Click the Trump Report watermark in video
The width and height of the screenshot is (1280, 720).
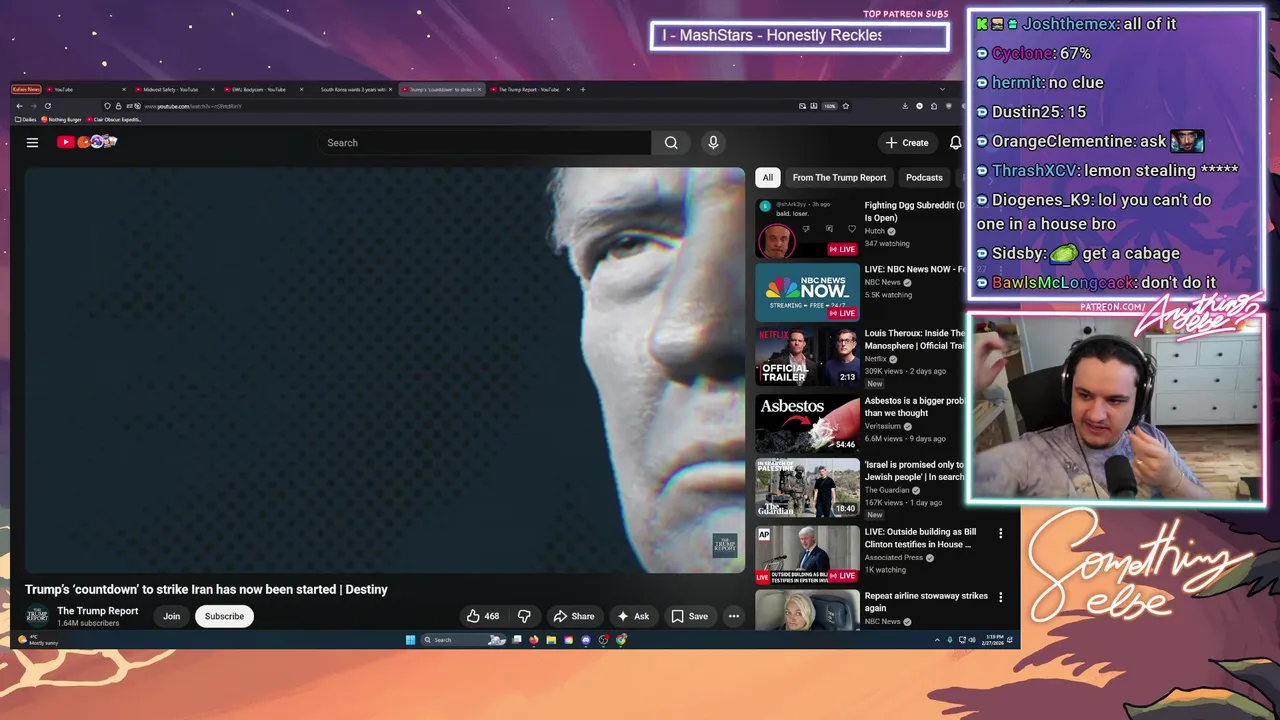coord(724,545)
